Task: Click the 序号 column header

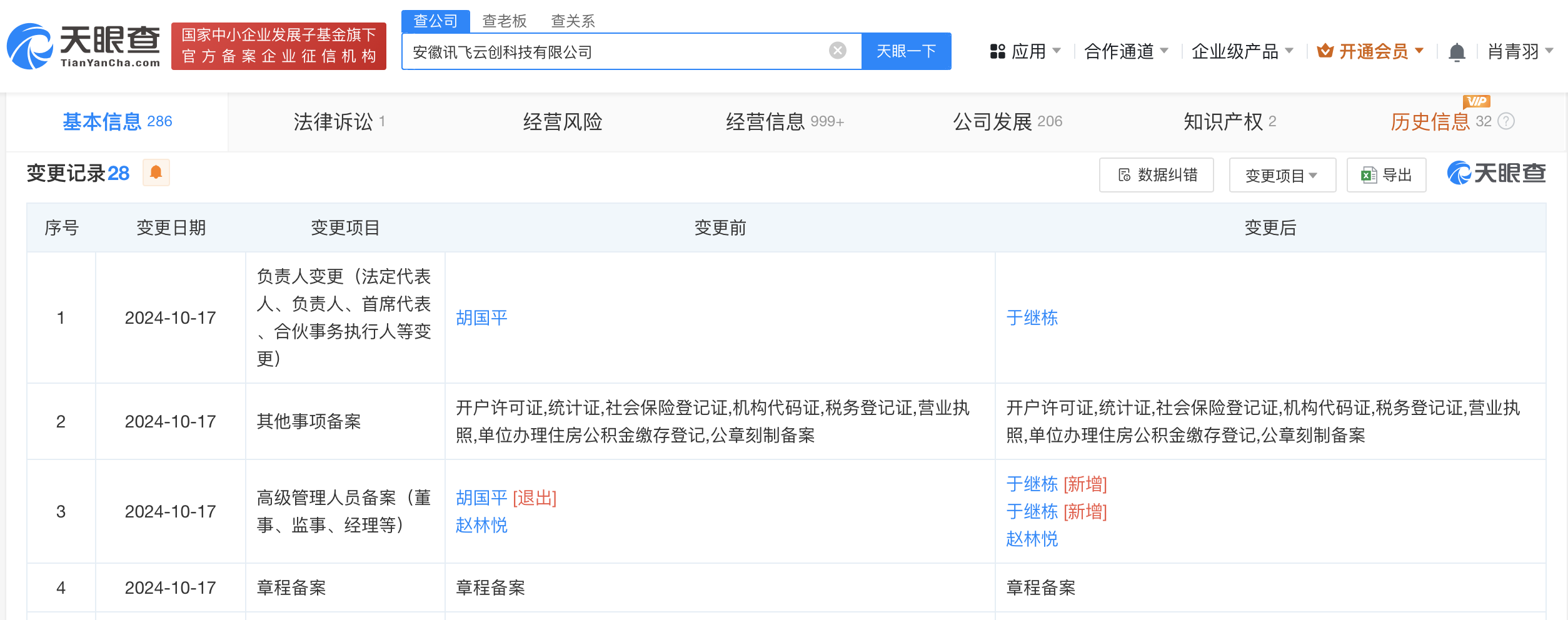Action: [x=61, y=227]
